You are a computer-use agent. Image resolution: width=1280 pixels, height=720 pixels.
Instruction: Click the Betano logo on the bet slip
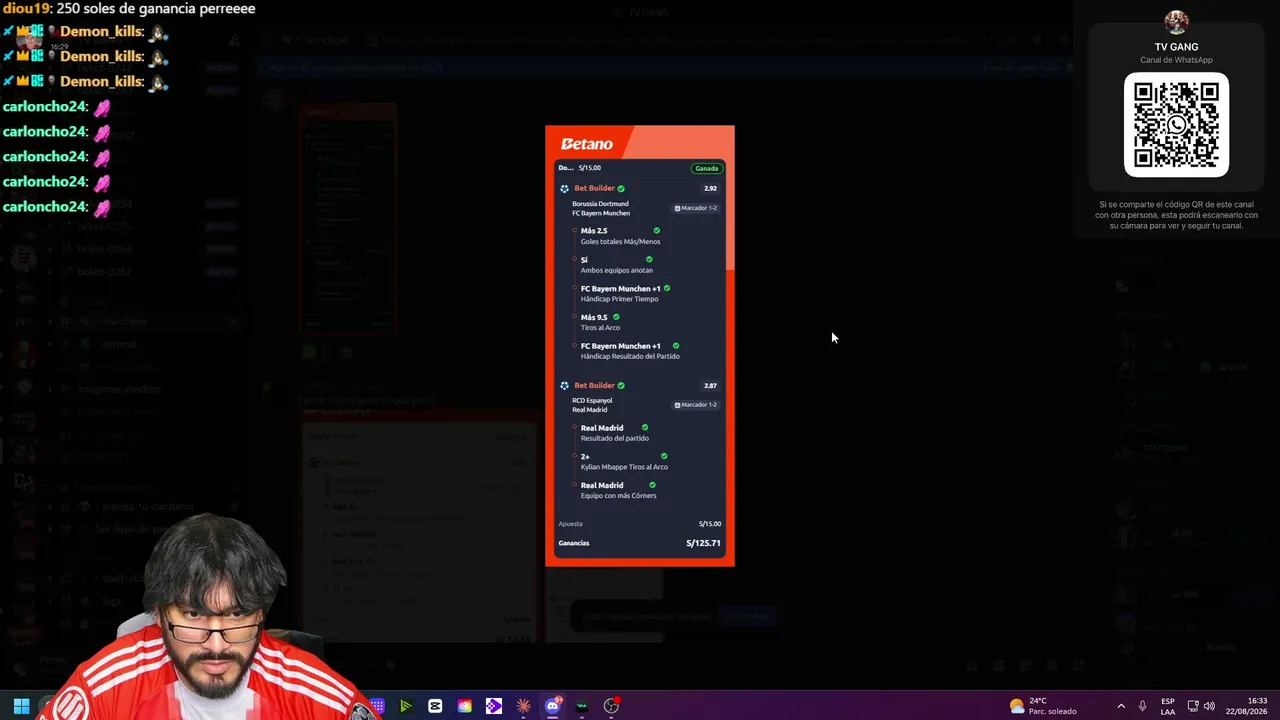pos(587,144)
